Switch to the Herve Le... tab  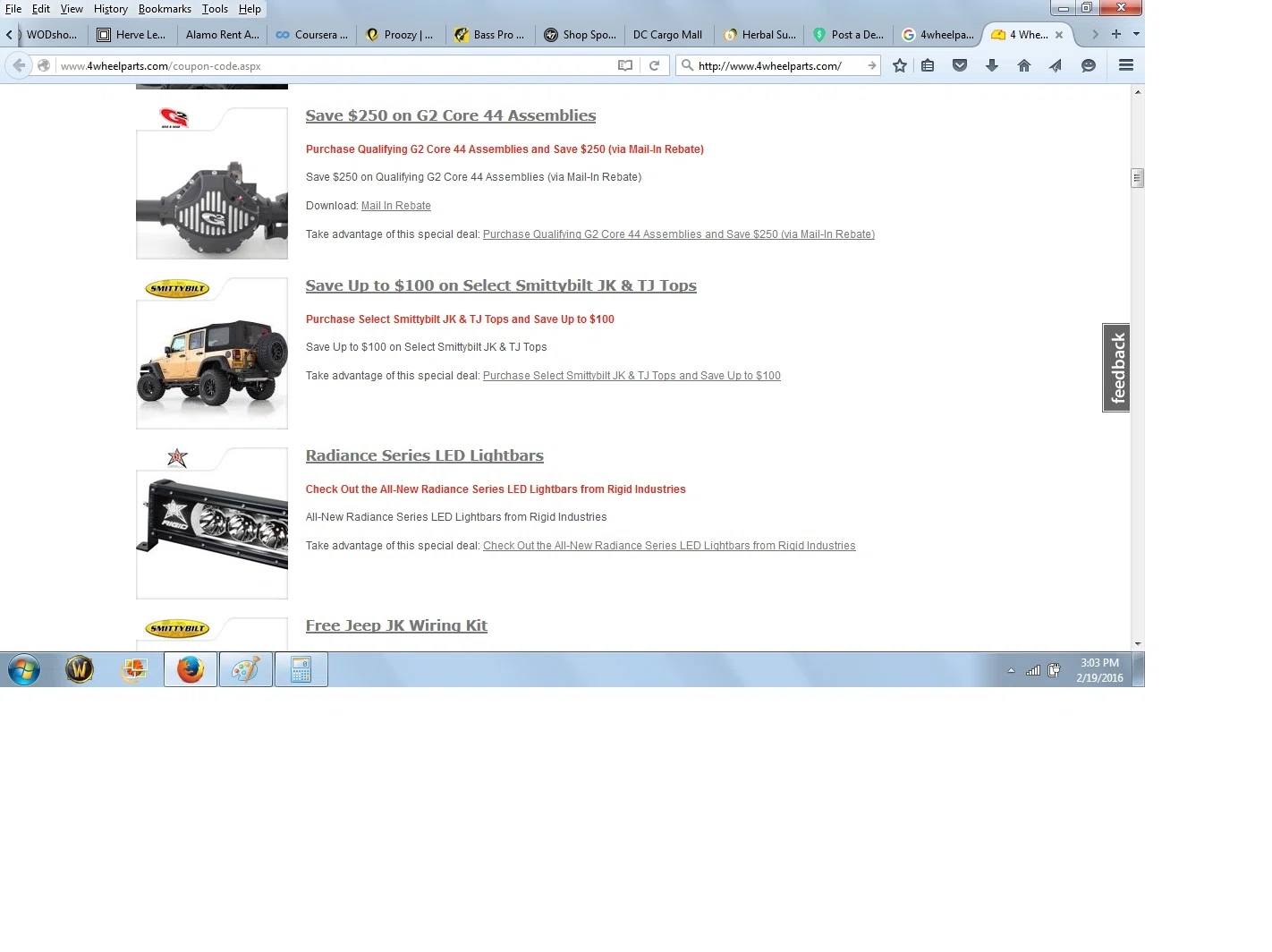(x=132, y=35)
